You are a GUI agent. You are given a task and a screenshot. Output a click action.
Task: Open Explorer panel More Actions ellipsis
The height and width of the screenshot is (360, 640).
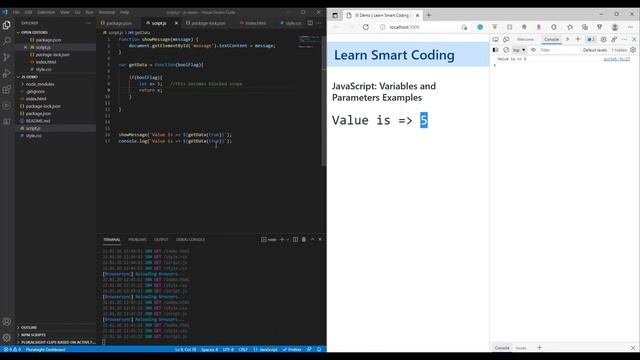pos(88,23)
